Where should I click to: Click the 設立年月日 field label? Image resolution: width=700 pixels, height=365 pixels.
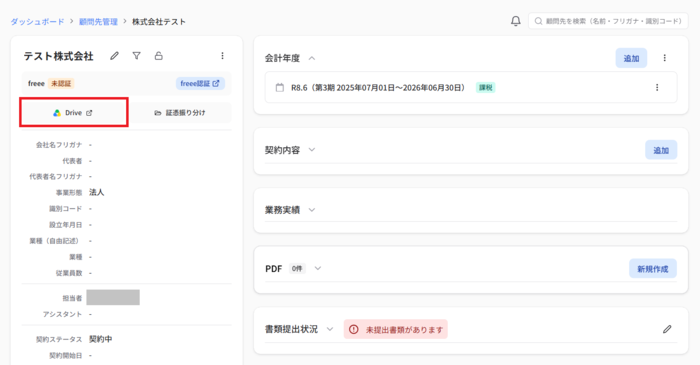[x=66, y=225]
